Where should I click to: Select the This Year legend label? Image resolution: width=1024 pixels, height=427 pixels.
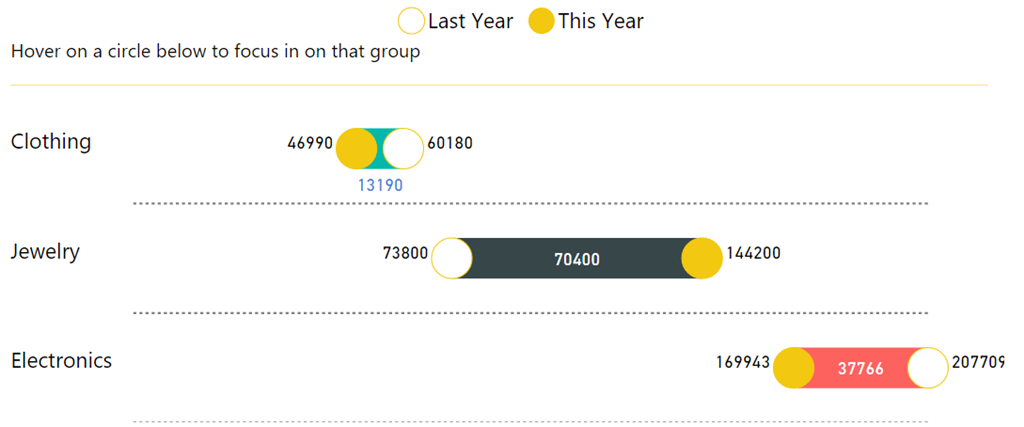click(x=601, y=21)
